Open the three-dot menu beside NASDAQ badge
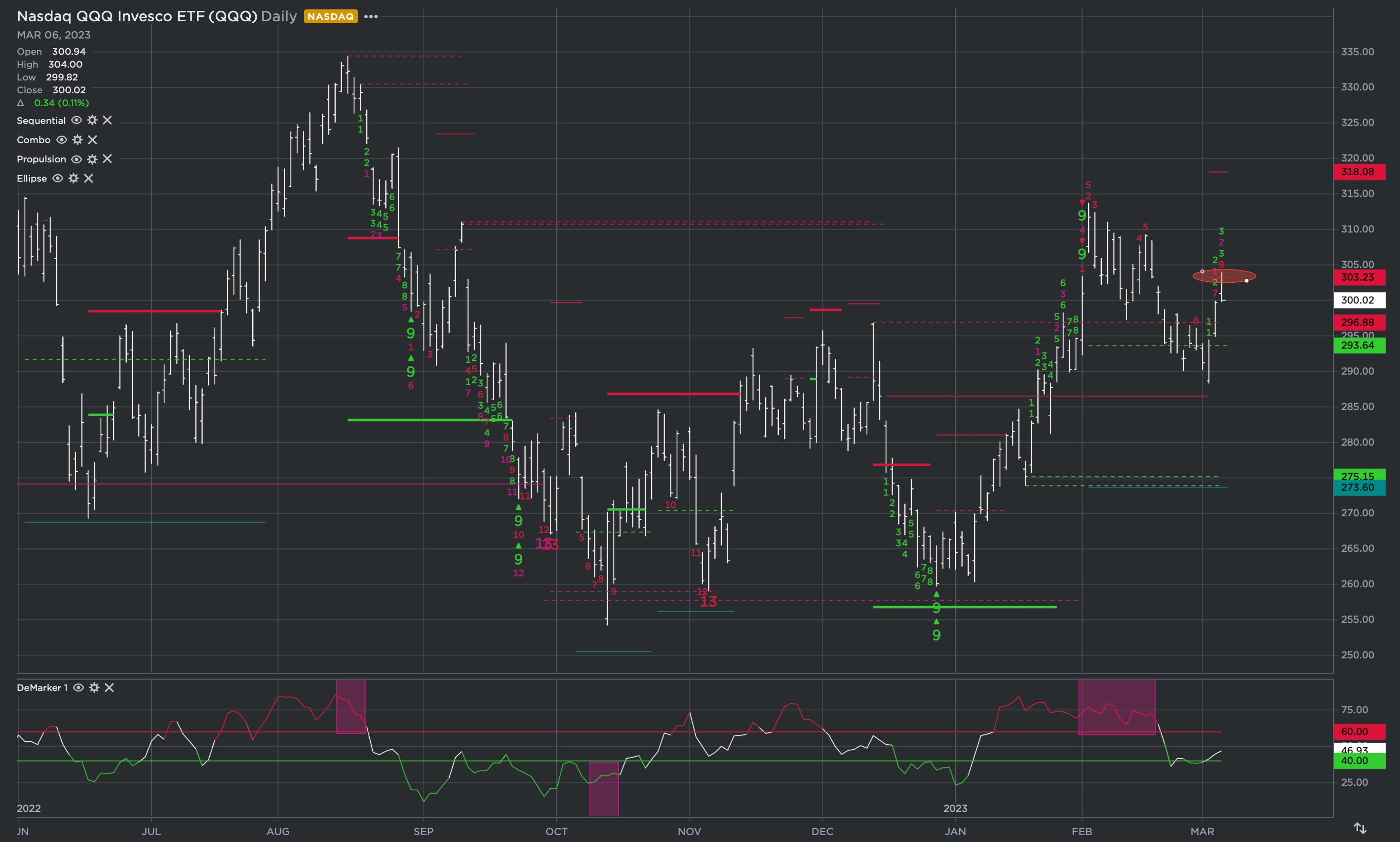1400x842 pixels. [371, 16]
